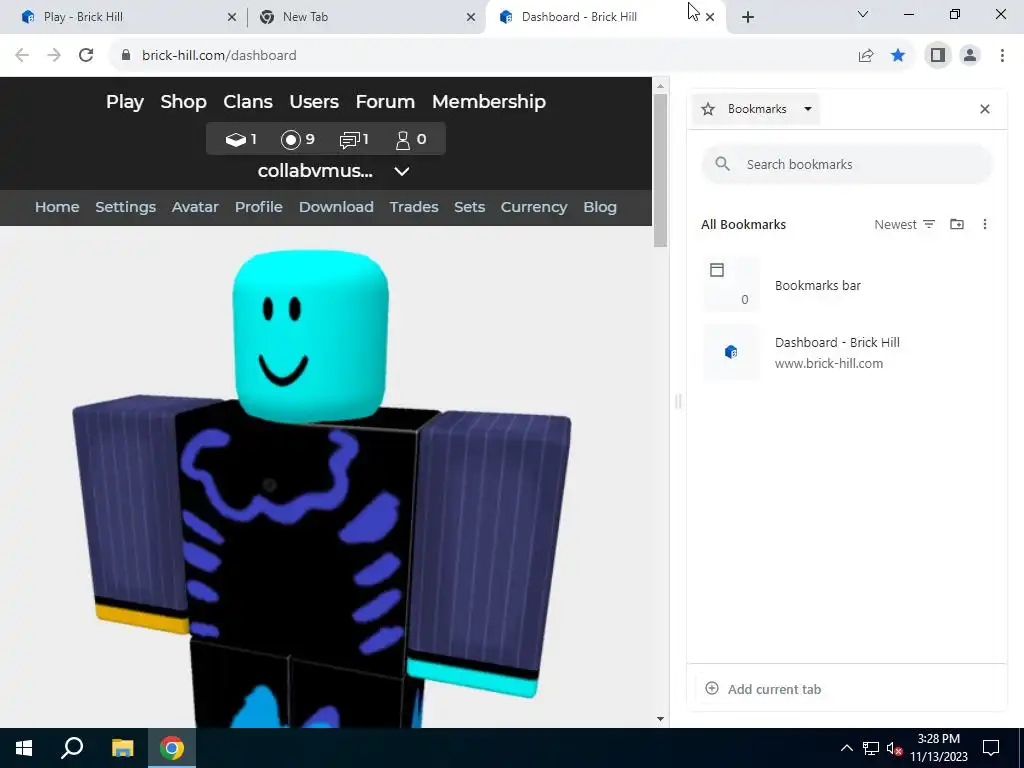Open Currency in the subnavigation
This screenshot has width=1024, height=768.
[x=534, y=207]
